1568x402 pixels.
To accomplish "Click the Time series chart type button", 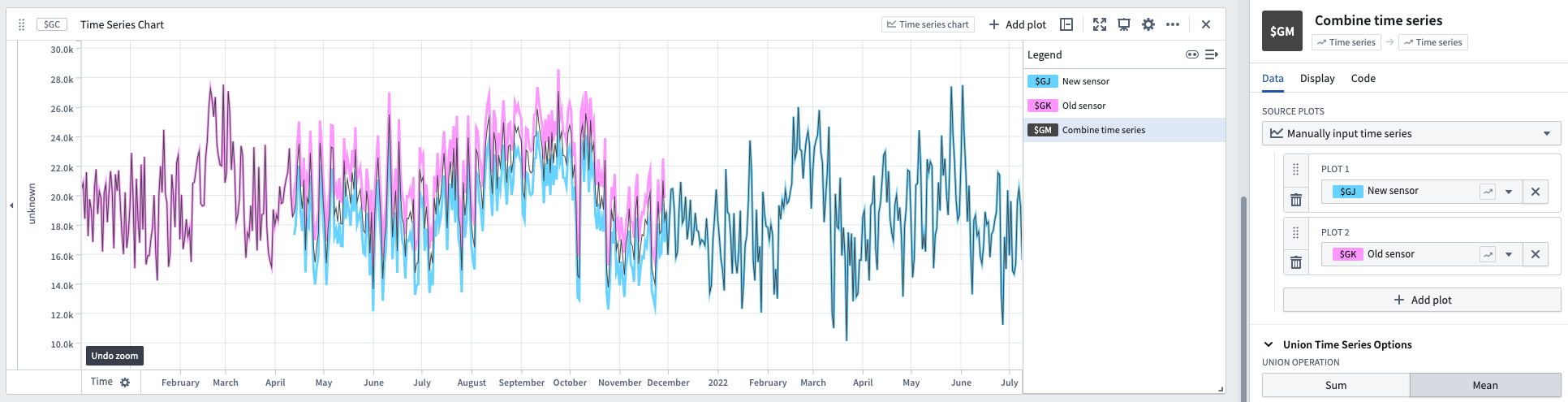I will [928, 24].
